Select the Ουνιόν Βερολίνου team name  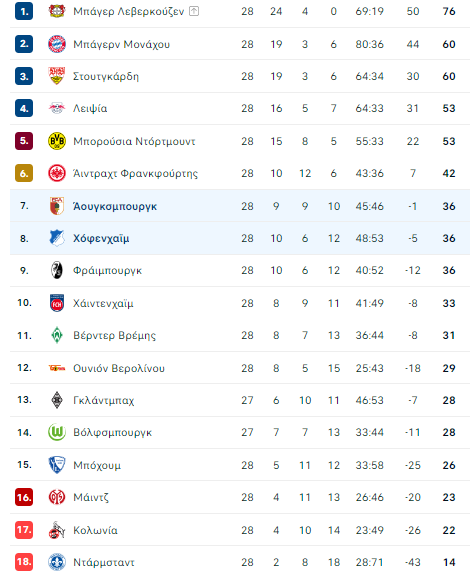119,368
